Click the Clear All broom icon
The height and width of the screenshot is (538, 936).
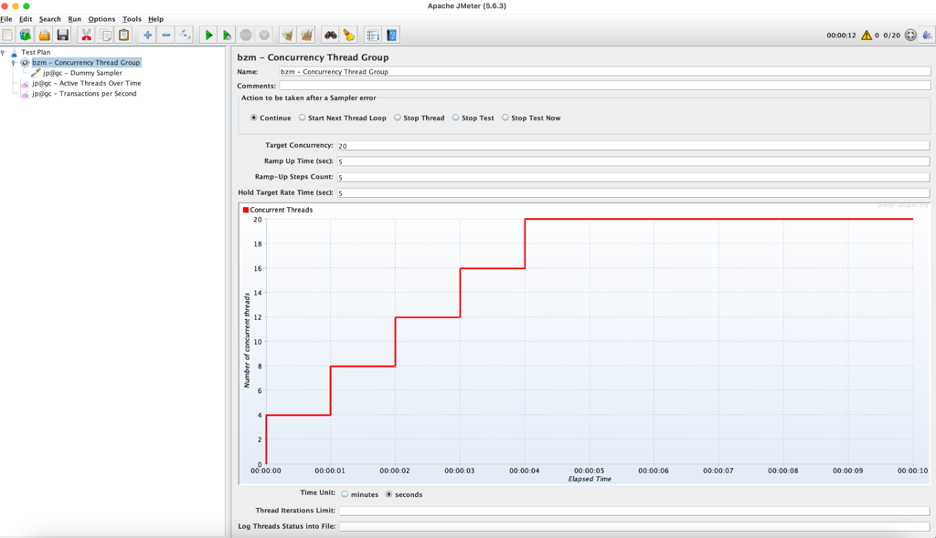307,35
